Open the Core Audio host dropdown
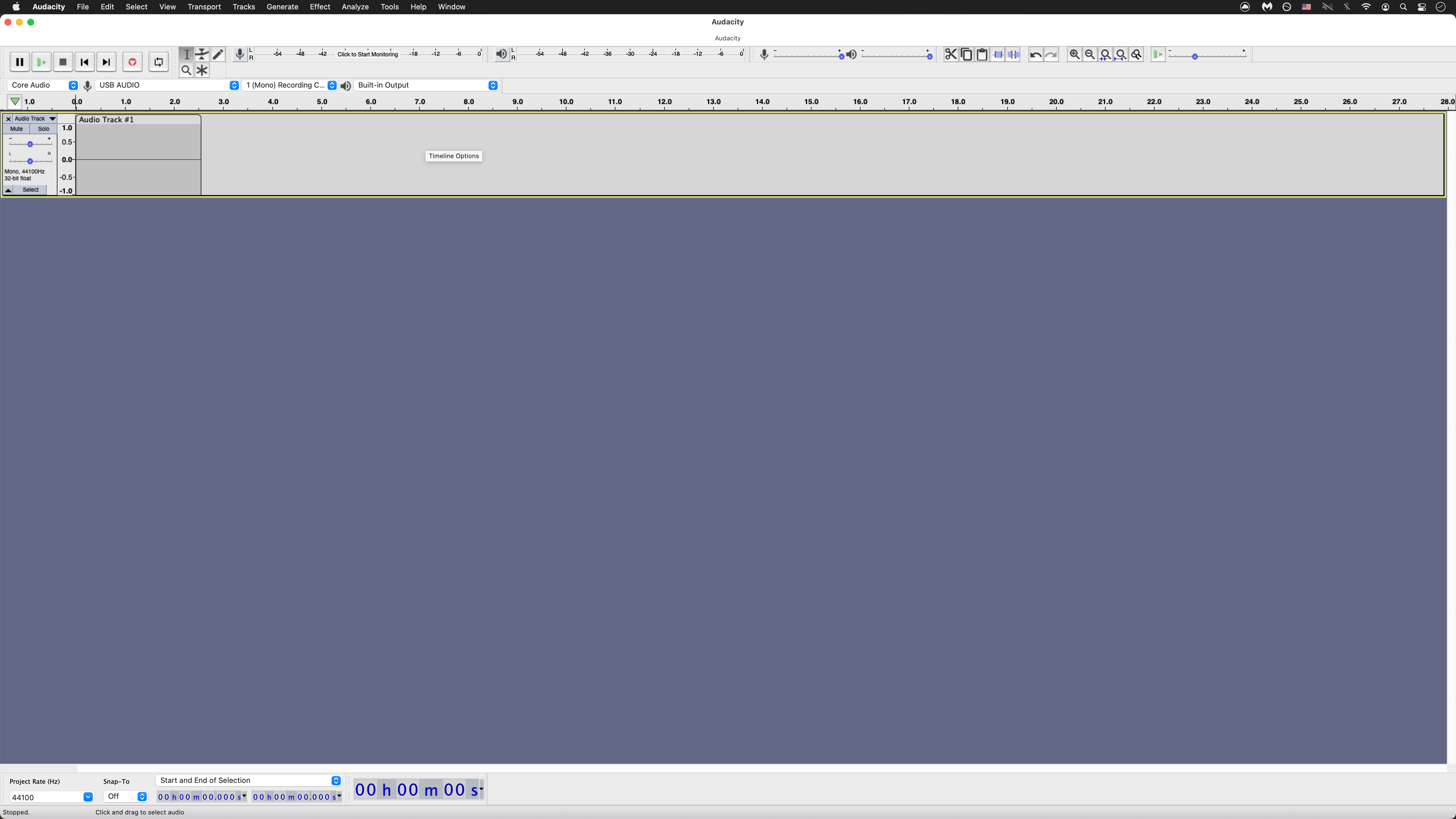 point(43,85)
